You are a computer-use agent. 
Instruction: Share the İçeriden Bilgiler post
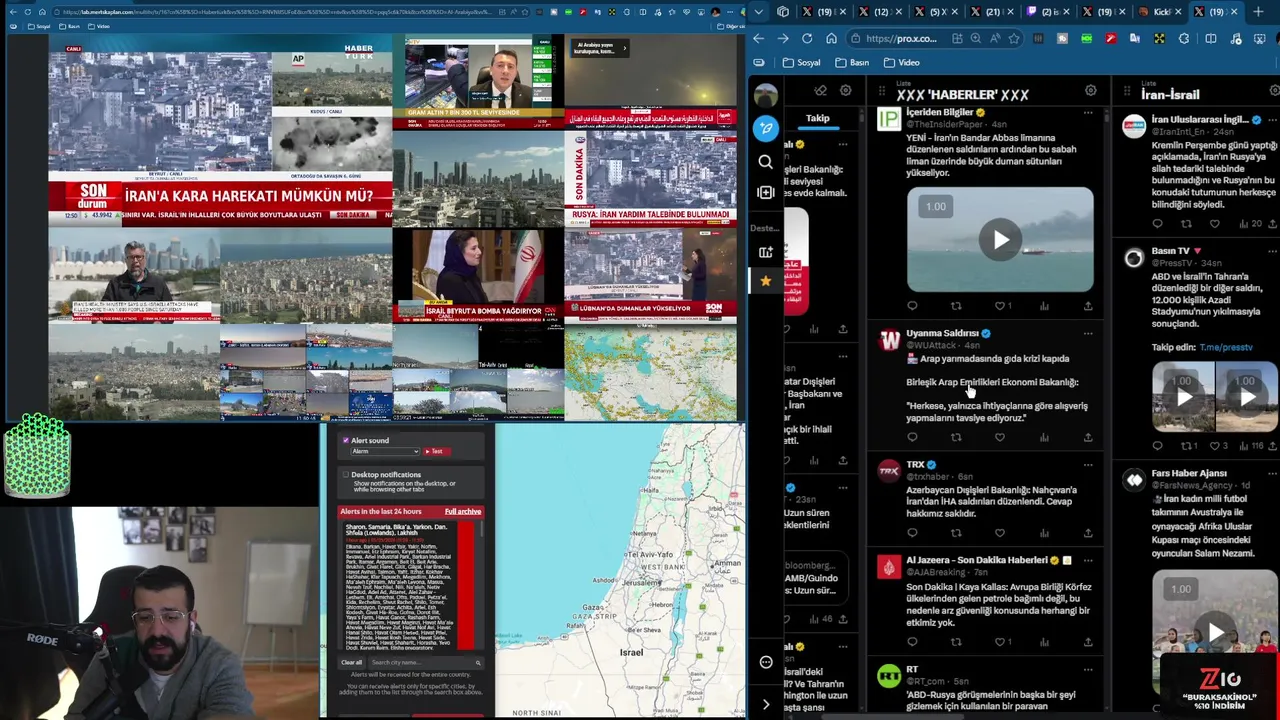click(1088, 306)
